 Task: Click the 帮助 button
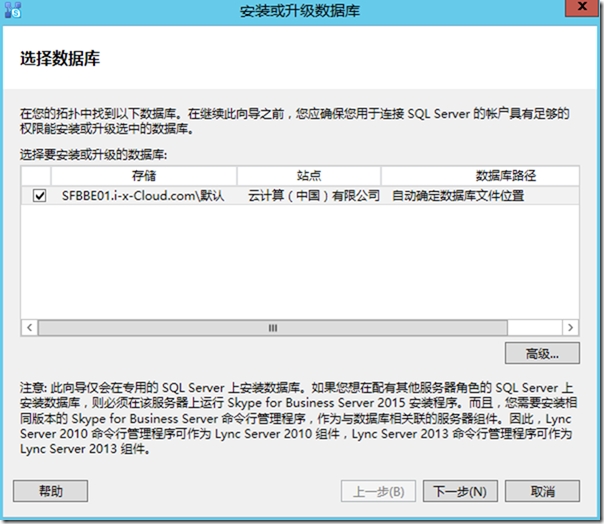pos(50,491)
